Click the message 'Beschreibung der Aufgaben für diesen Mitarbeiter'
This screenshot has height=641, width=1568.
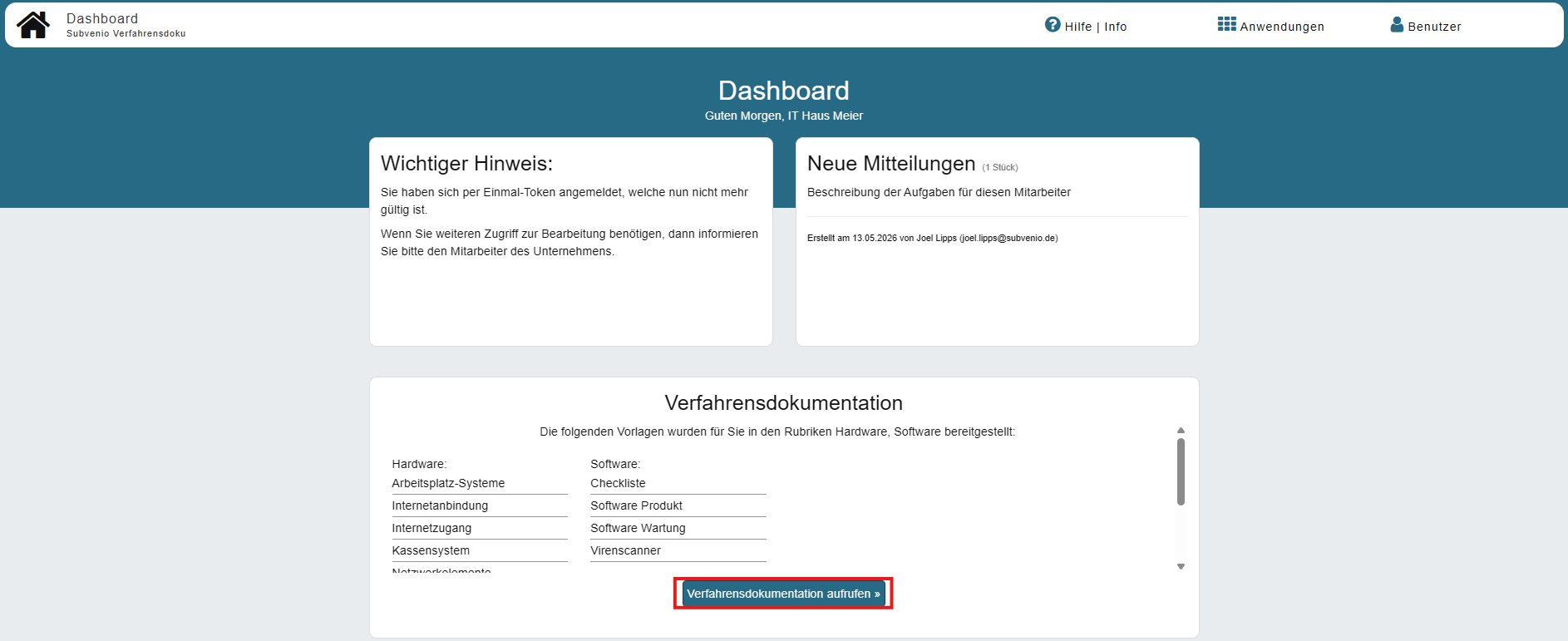click(939, 192)
